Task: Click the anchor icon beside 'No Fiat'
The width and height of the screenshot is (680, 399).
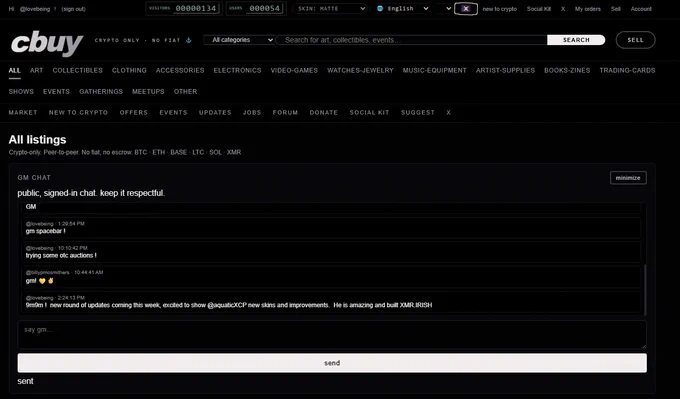Action: click(x=189, y=40)
